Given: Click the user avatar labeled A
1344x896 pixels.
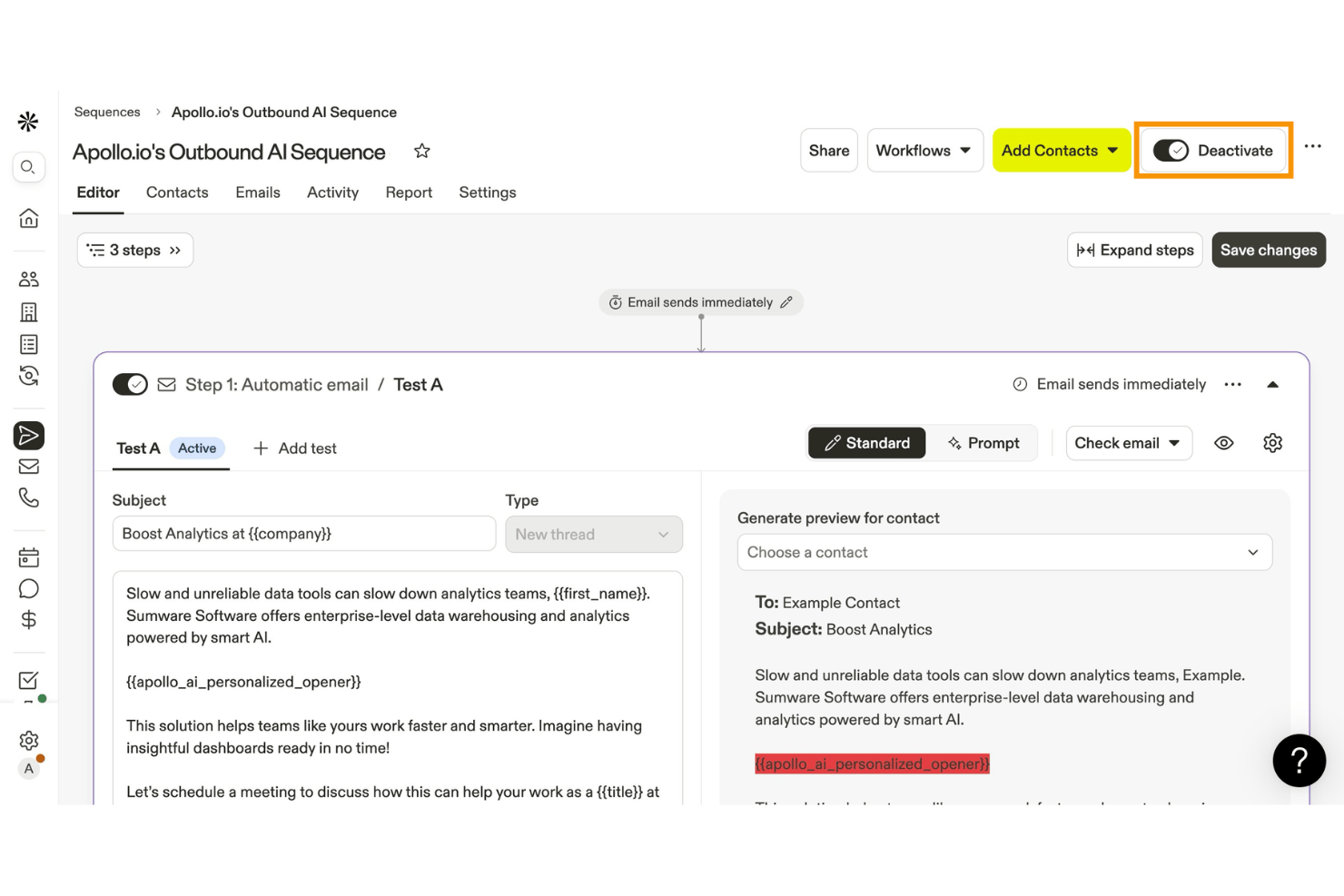Looking at the screenshot, I should point(29,769).
